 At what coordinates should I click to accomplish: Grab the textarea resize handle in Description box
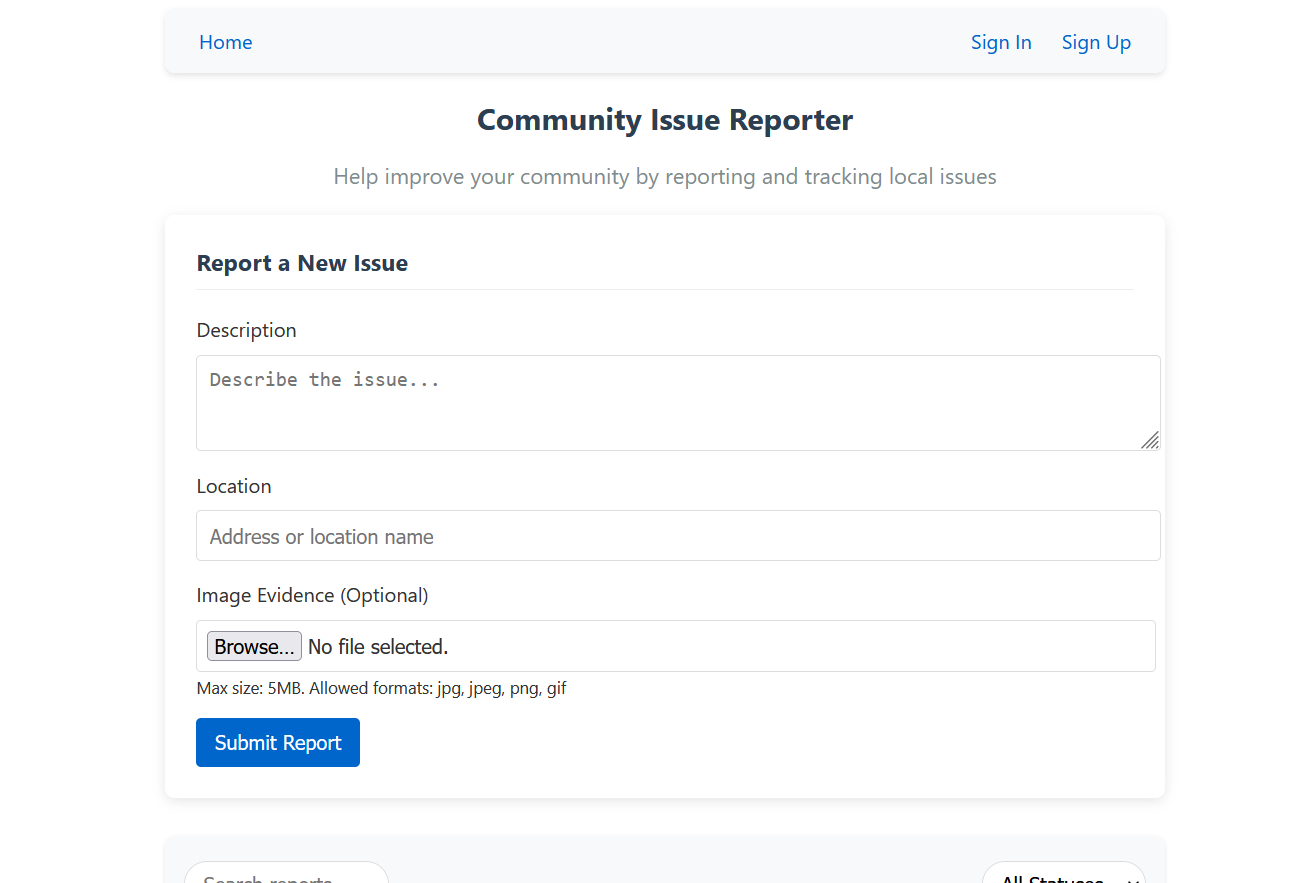tap(1150, 440)
